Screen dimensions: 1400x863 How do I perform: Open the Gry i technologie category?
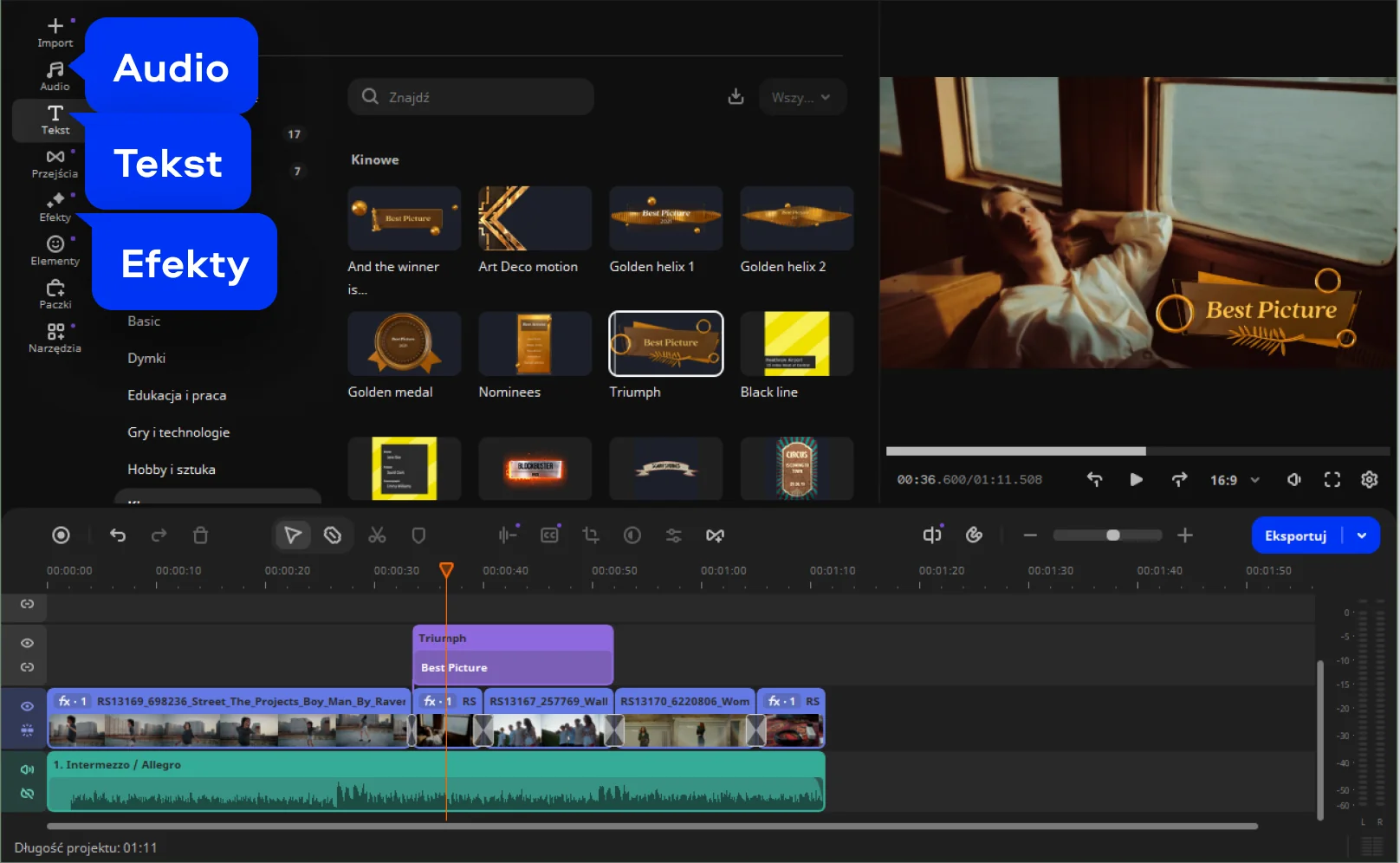[x=178, y=432]
